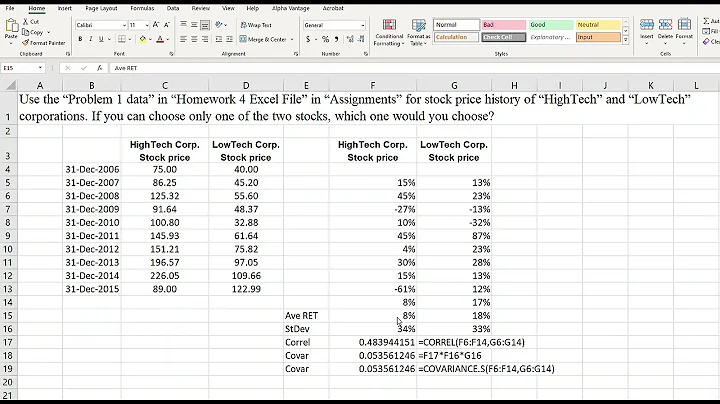Viewport: 720px width, 404px height.
Task: Open the Merge & Center dropdown arrow
Action: point(292,39)
